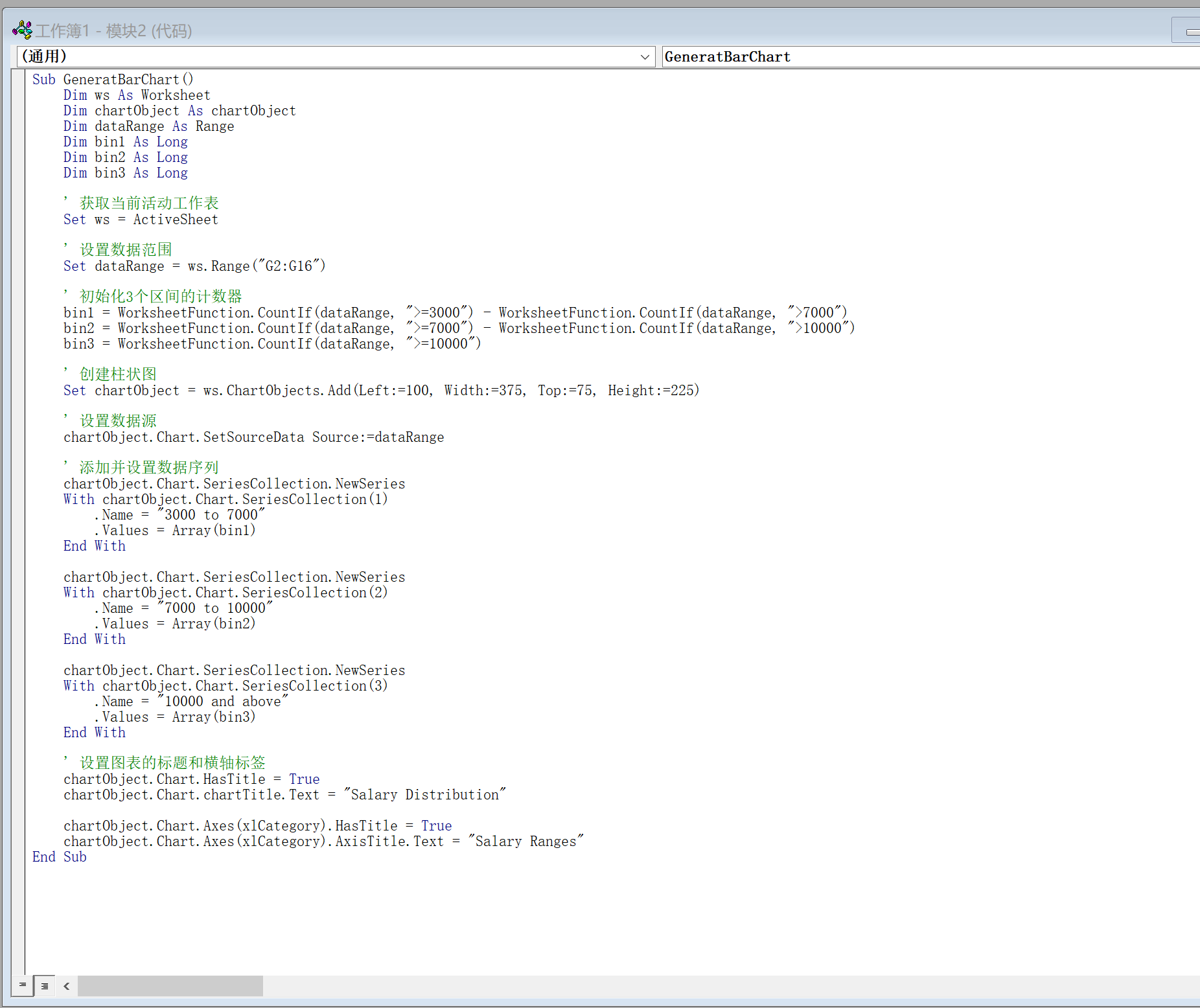The image size is (1200, 1008).
Task: Click the 'bin3 =' CountIf line
Action: click(x=272, y=344)
